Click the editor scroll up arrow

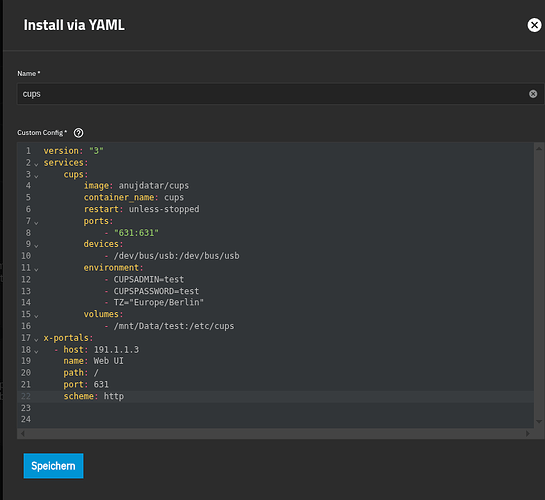click(x=539, y=149)
